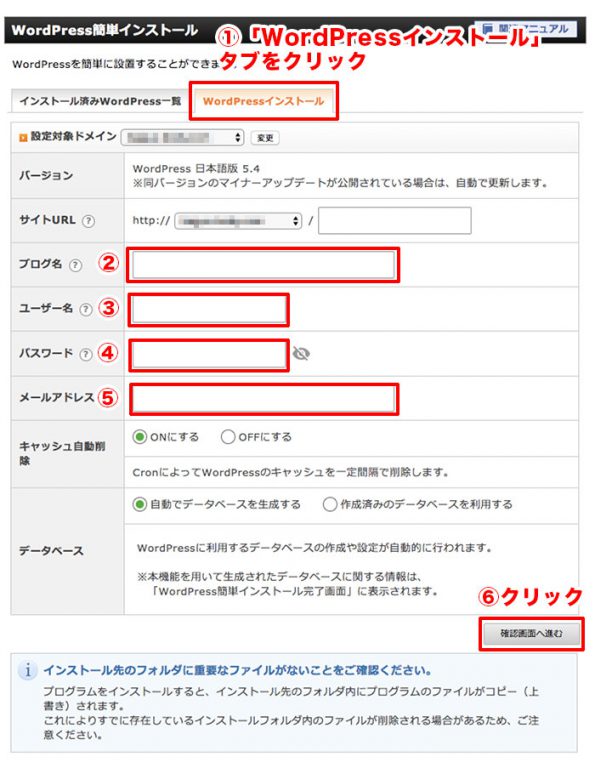This screenshot has height=768, width=595.
Task: Click help icon next to パスワード
Action: [86, 354]
